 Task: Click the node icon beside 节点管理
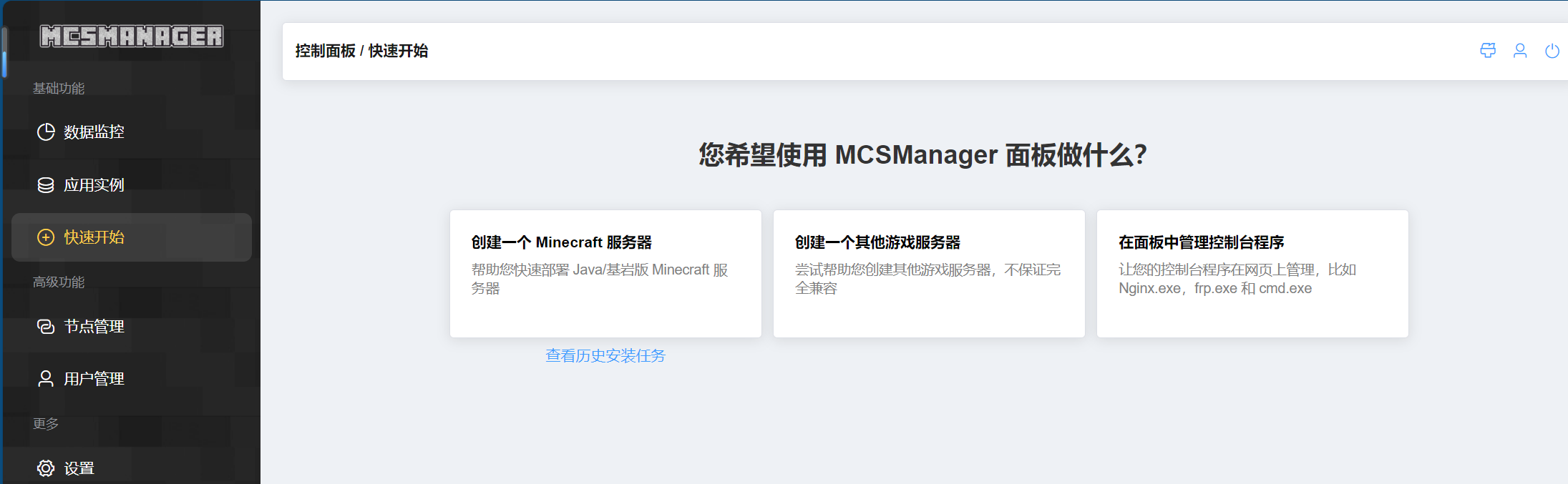(46, 327)
